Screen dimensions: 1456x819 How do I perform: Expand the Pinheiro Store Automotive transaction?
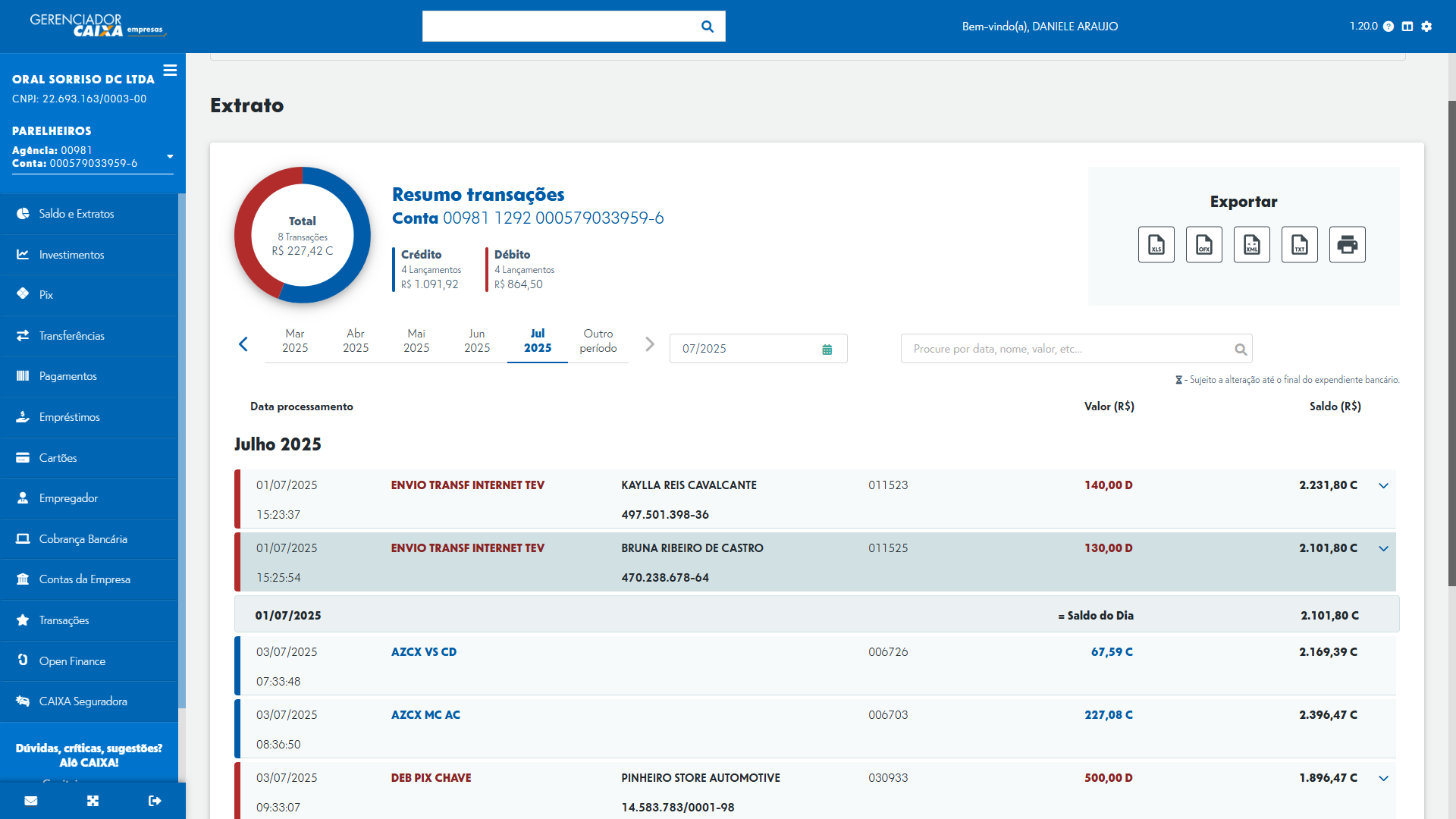click(1383, 778)
